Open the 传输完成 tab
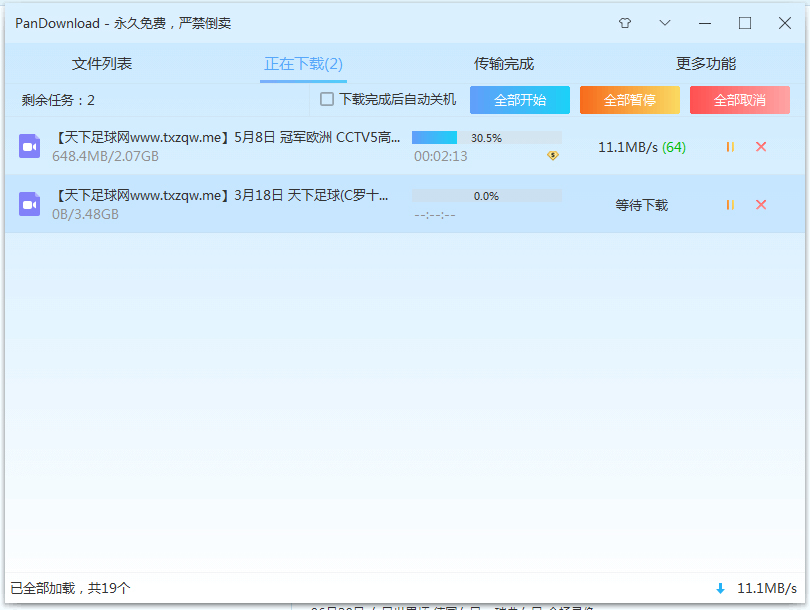The width and height of the screenshot is (810, 610). (x=504, y=64)
